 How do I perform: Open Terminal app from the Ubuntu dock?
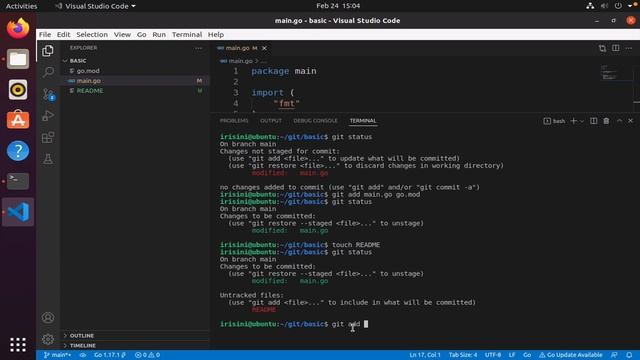[x=18, y=181]
